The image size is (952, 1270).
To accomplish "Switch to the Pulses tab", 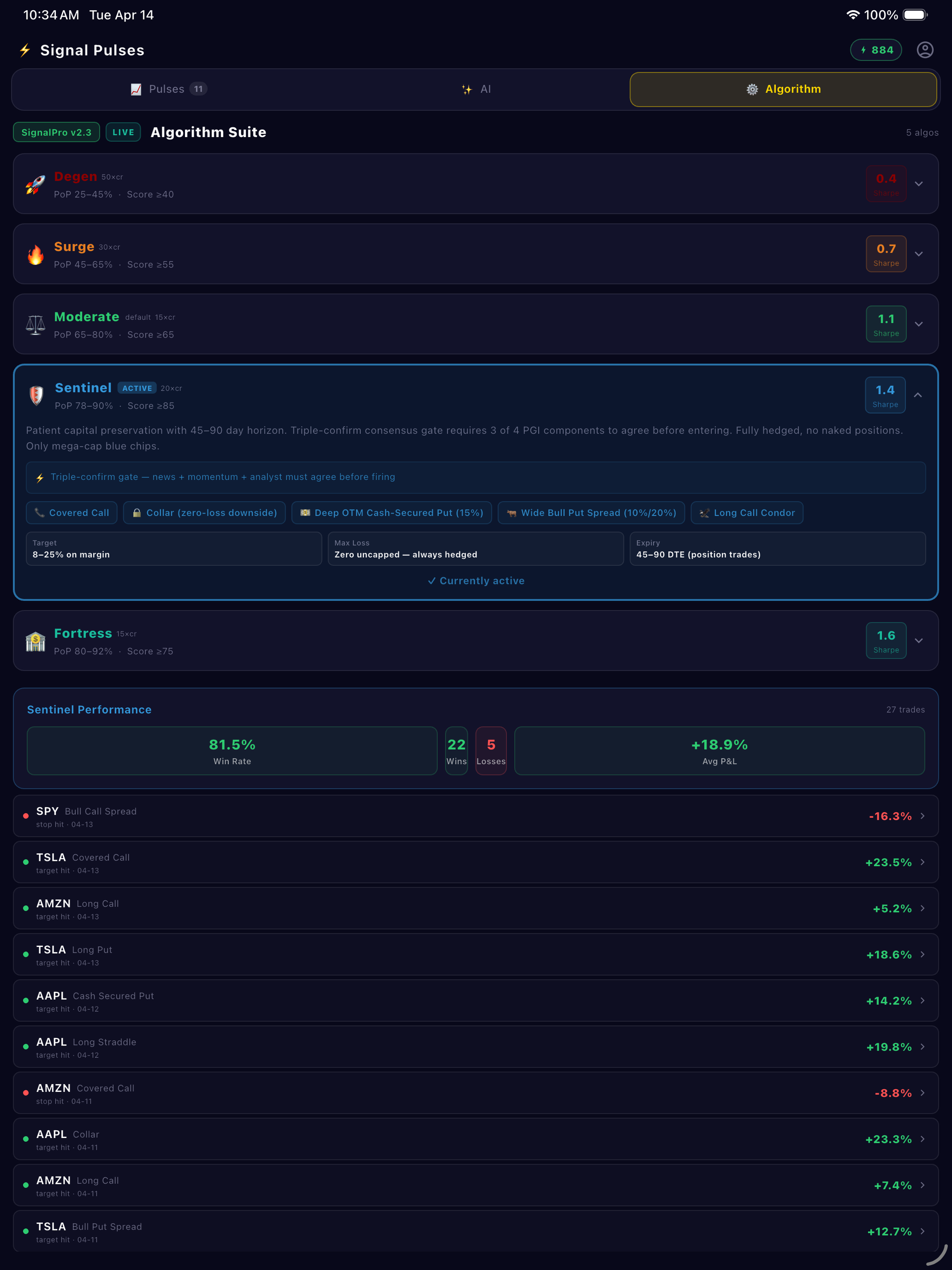I will point(168,89).
